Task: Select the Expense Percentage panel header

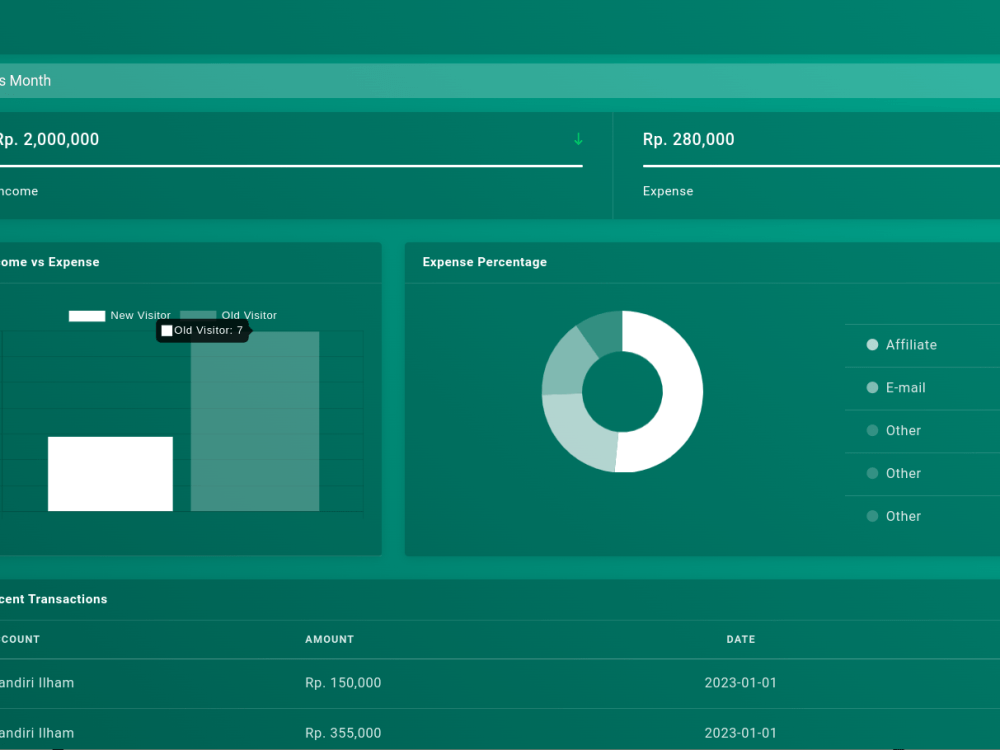Action: pyautogui.click(x=484, y=262)
